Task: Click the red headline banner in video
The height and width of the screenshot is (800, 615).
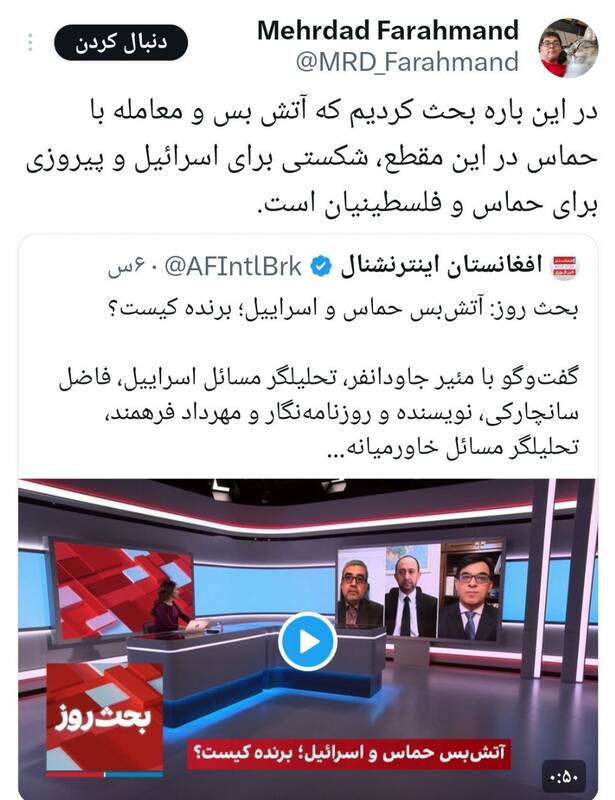Action: click(349, 754)
